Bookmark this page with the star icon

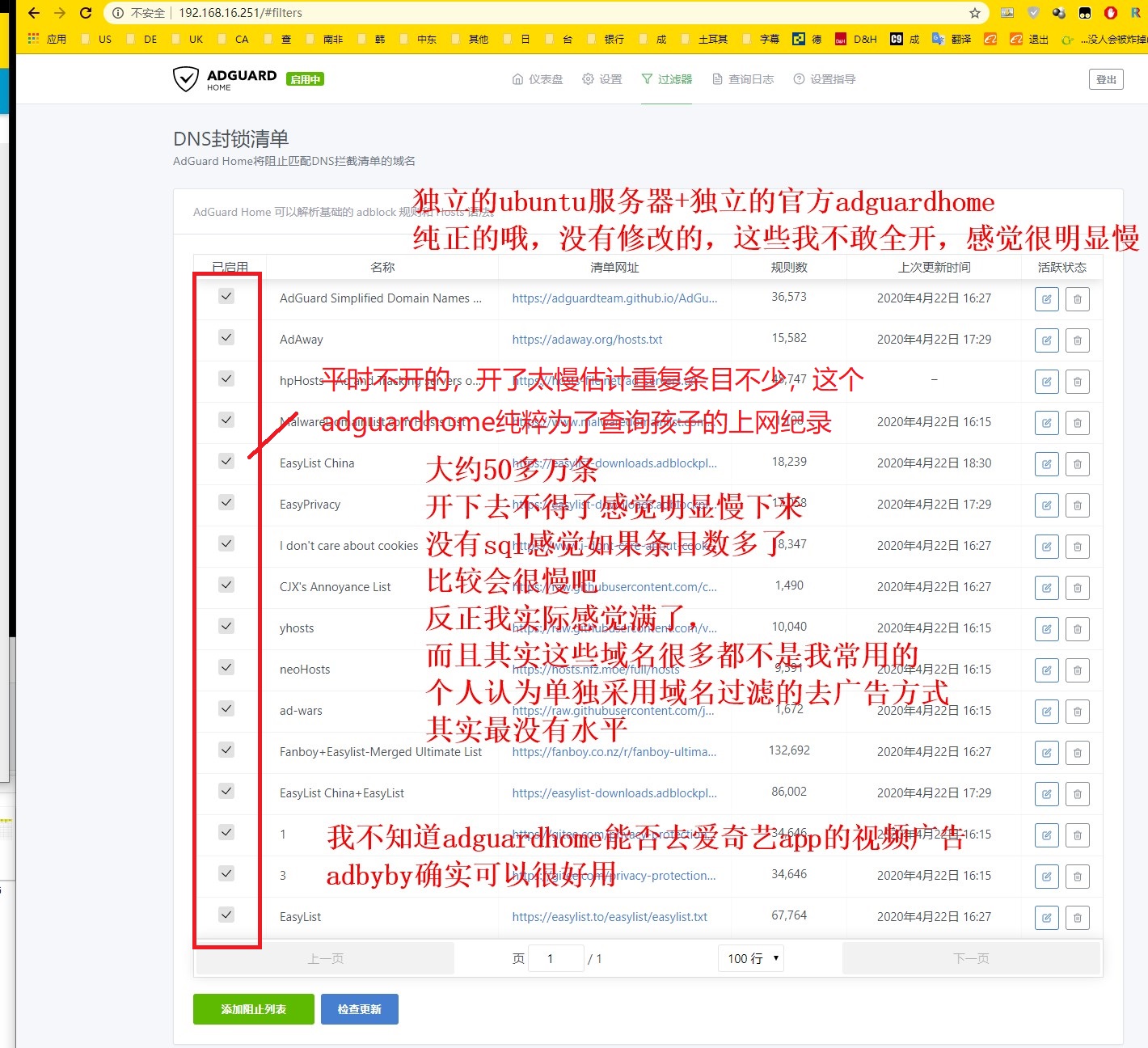(975, 13)
